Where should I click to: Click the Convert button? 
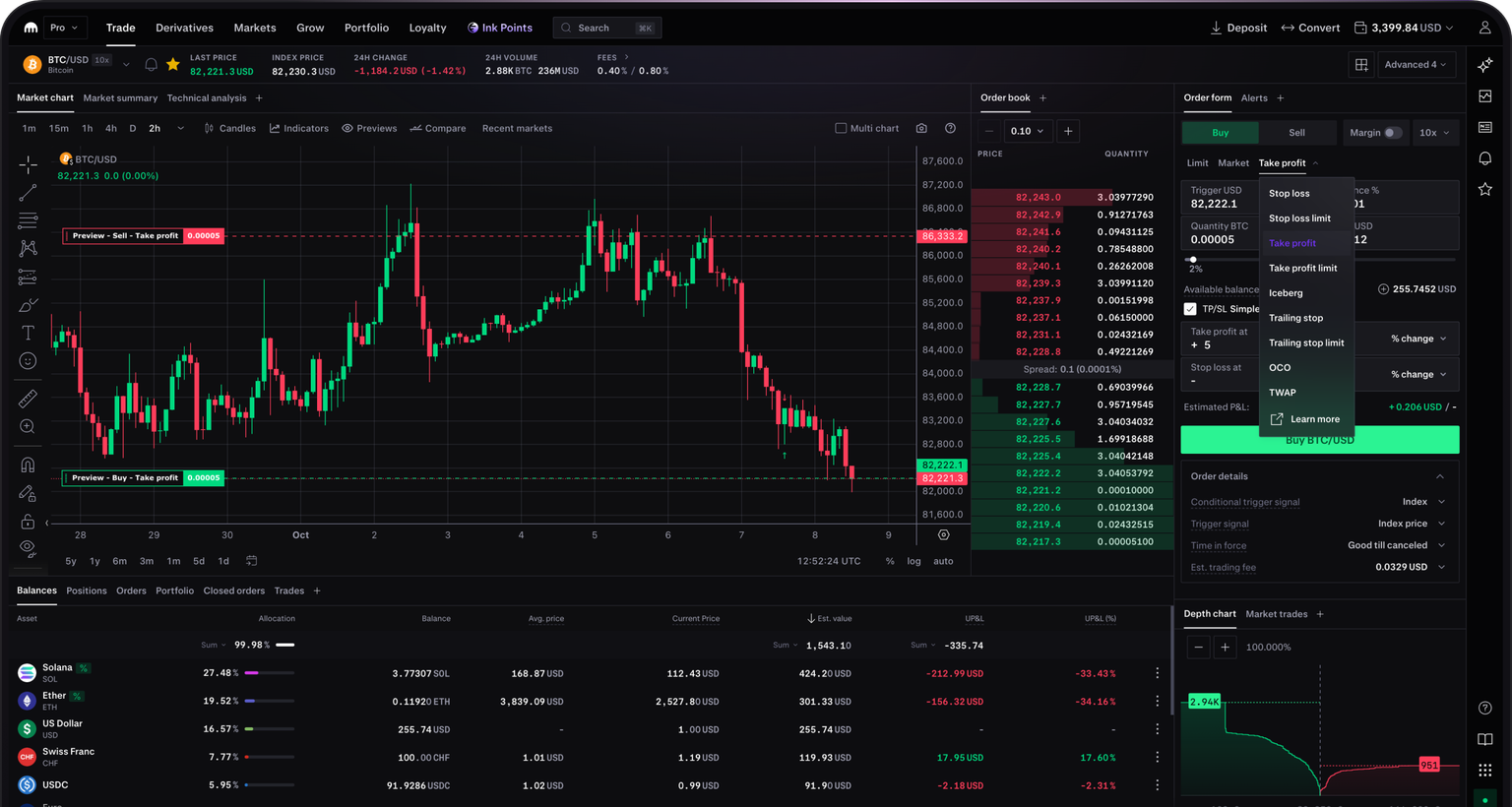point(1310,28)
